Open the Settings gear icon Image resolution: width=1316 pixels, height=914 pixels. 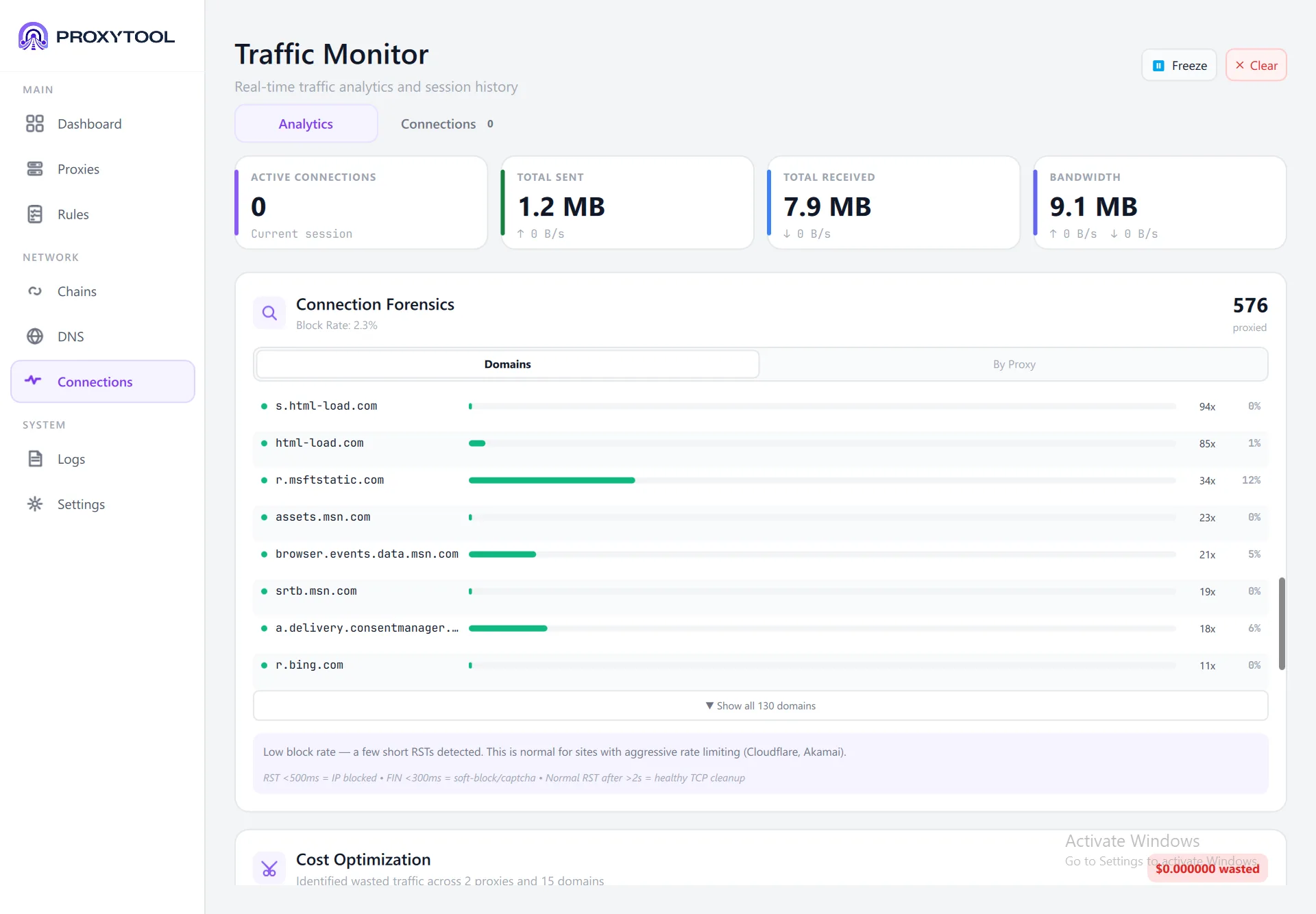(x=35, y=504)
